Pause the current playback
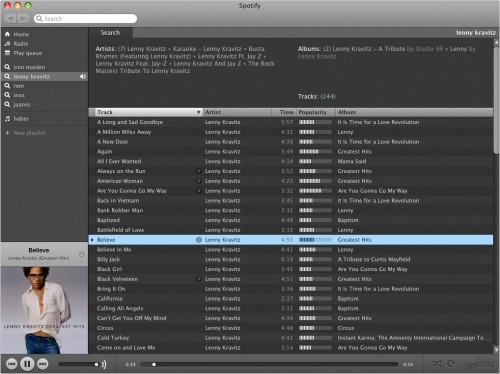 [27, 364]
